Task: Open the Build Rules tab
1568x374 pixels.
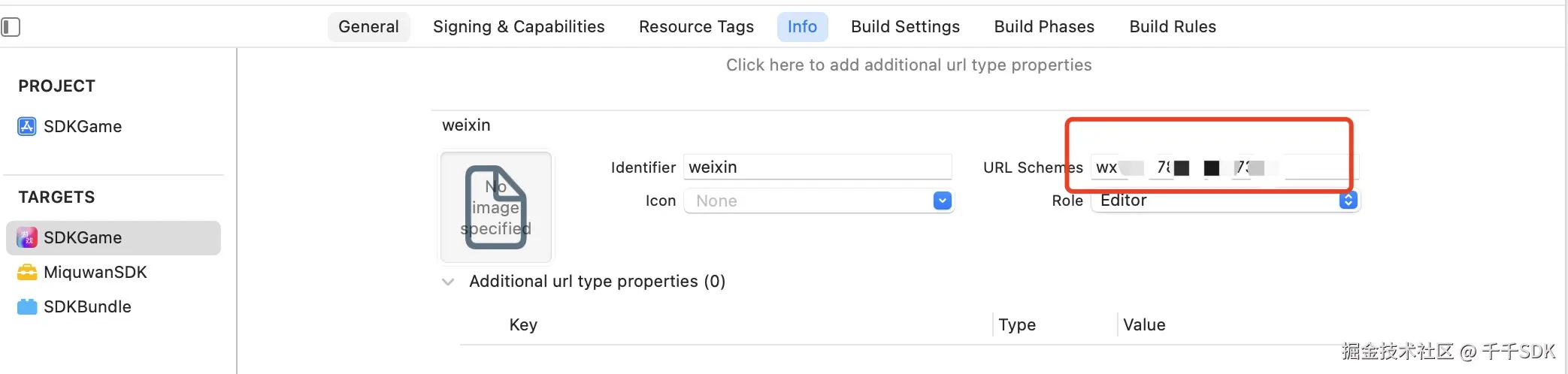Action: coord(1173,27)
